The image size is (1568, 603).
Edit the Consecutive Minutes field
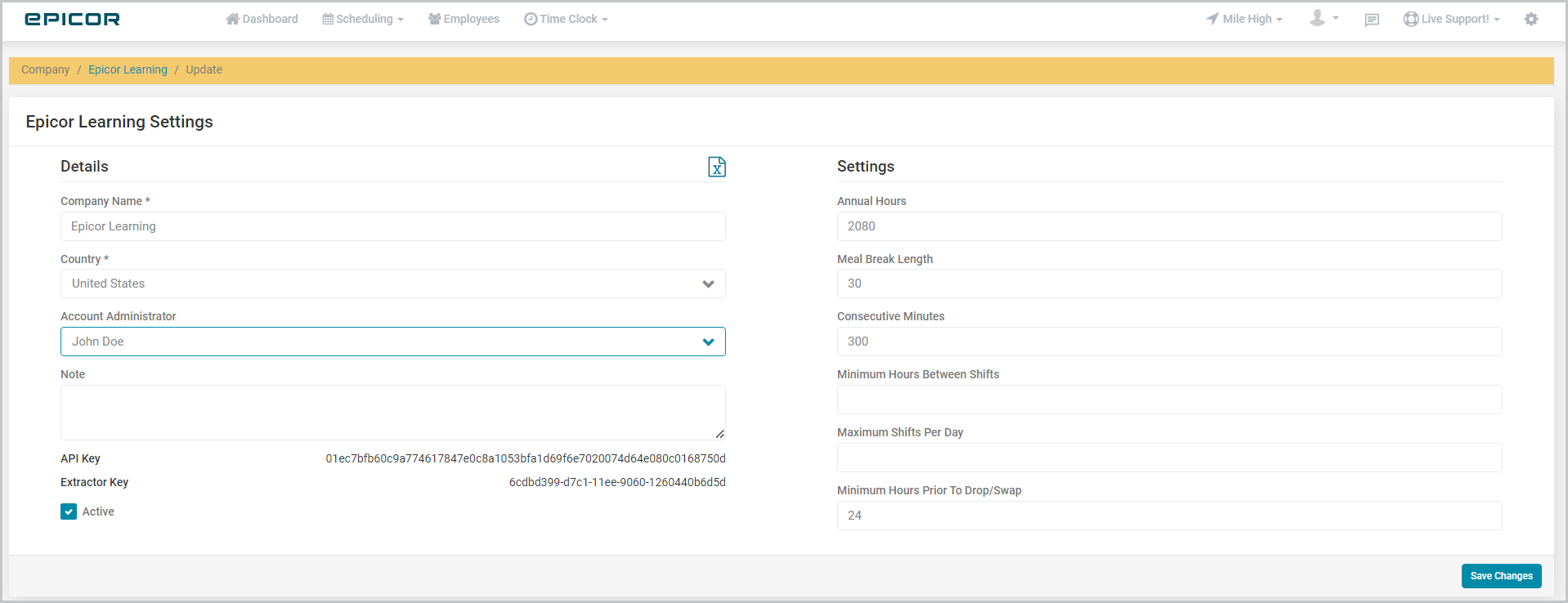(x=1170, y=342)
